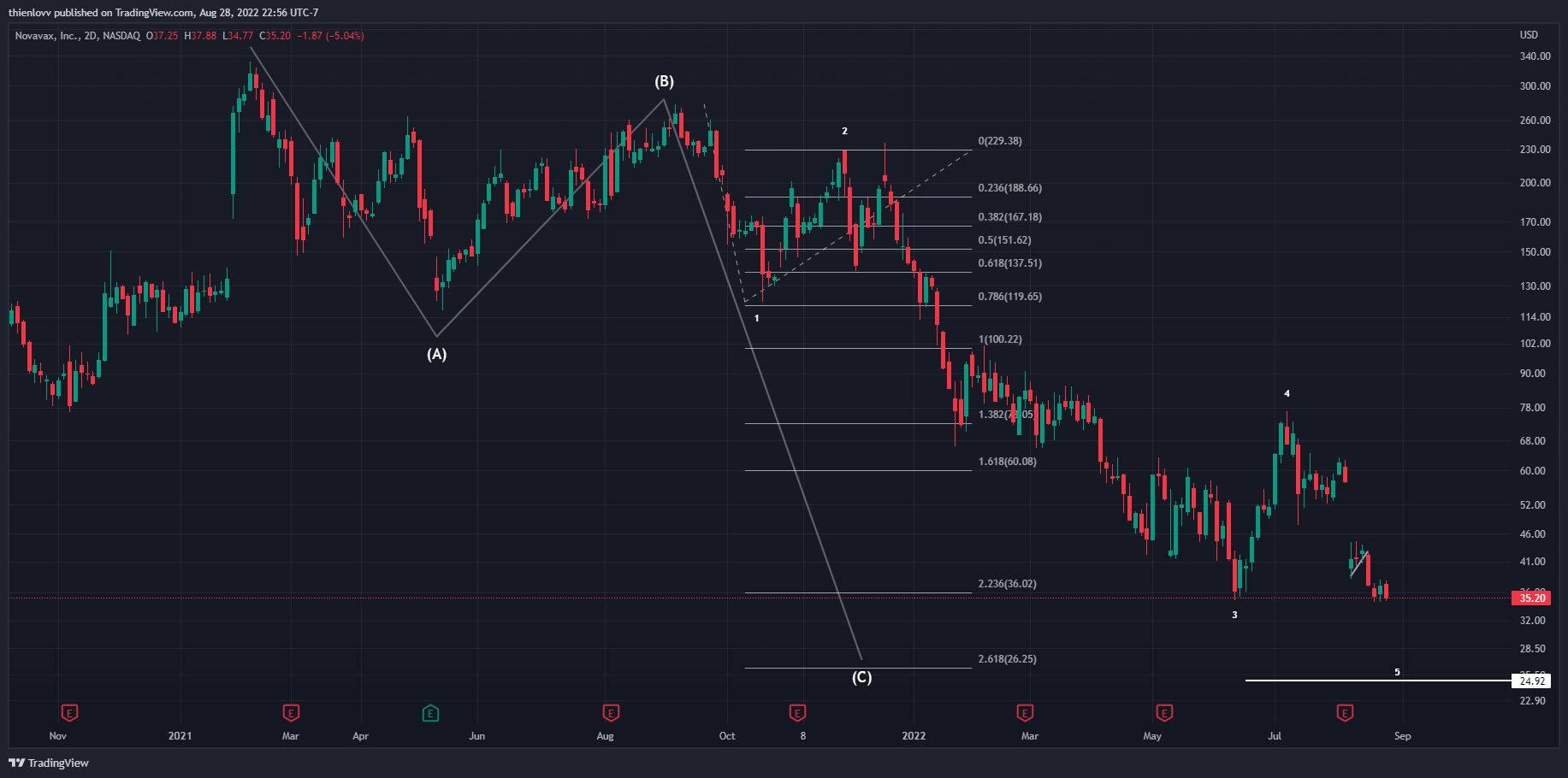1568x778 pixels.
Task: Click the highlighted 35.20 current price tag
Action: [x=1531, y=598]
